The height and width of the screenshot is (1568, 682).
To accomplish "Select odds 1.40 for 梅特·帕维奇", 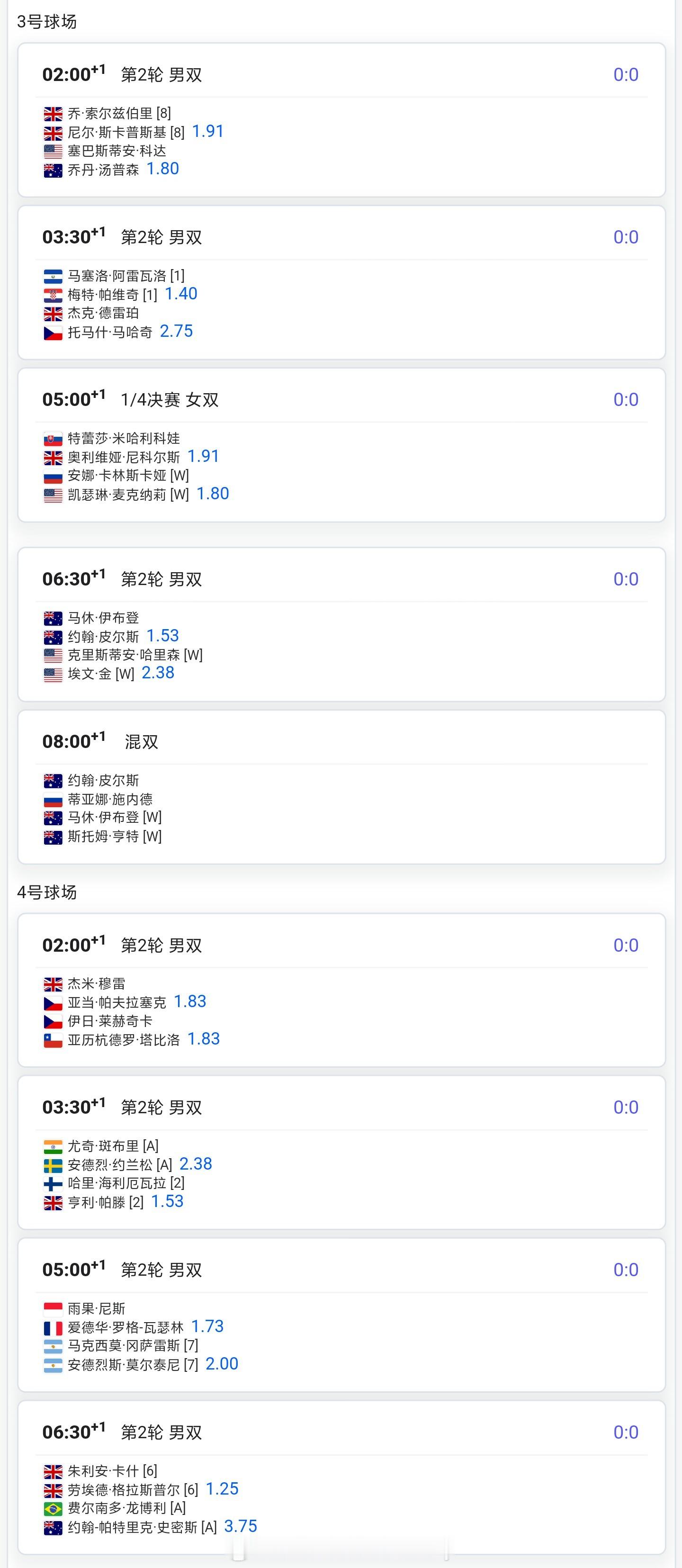I will [x=181, y=294].
